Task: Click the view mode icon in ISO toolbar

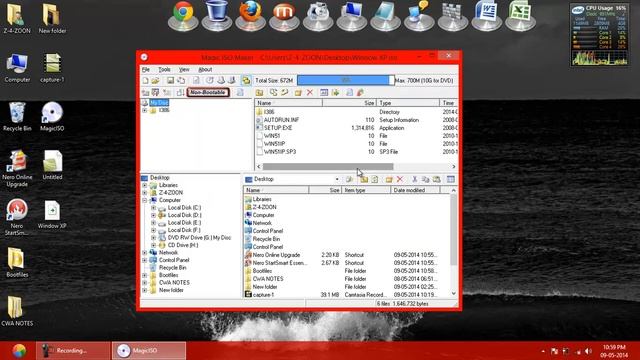Action: 324,93
